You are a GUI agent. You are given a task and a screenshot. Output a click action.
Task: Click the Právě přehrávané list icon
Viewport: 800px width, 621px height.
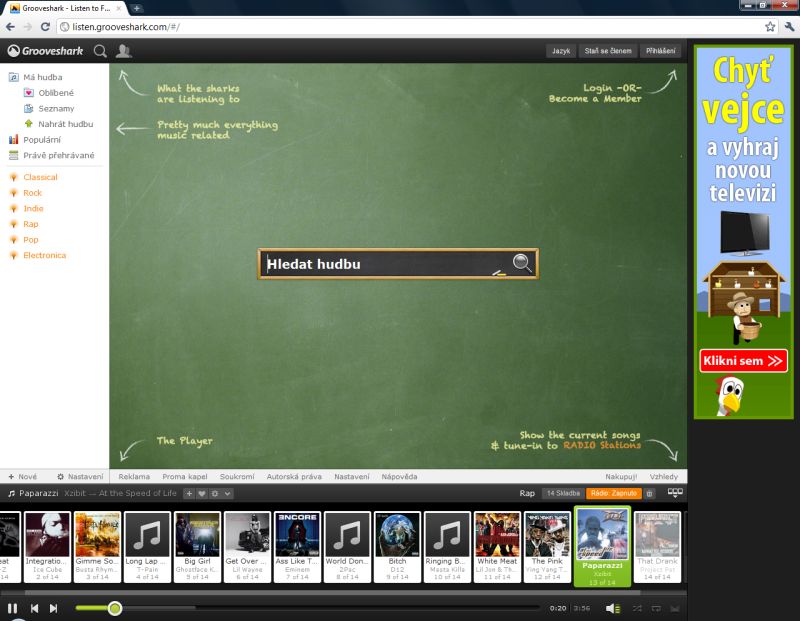point(14,155)
